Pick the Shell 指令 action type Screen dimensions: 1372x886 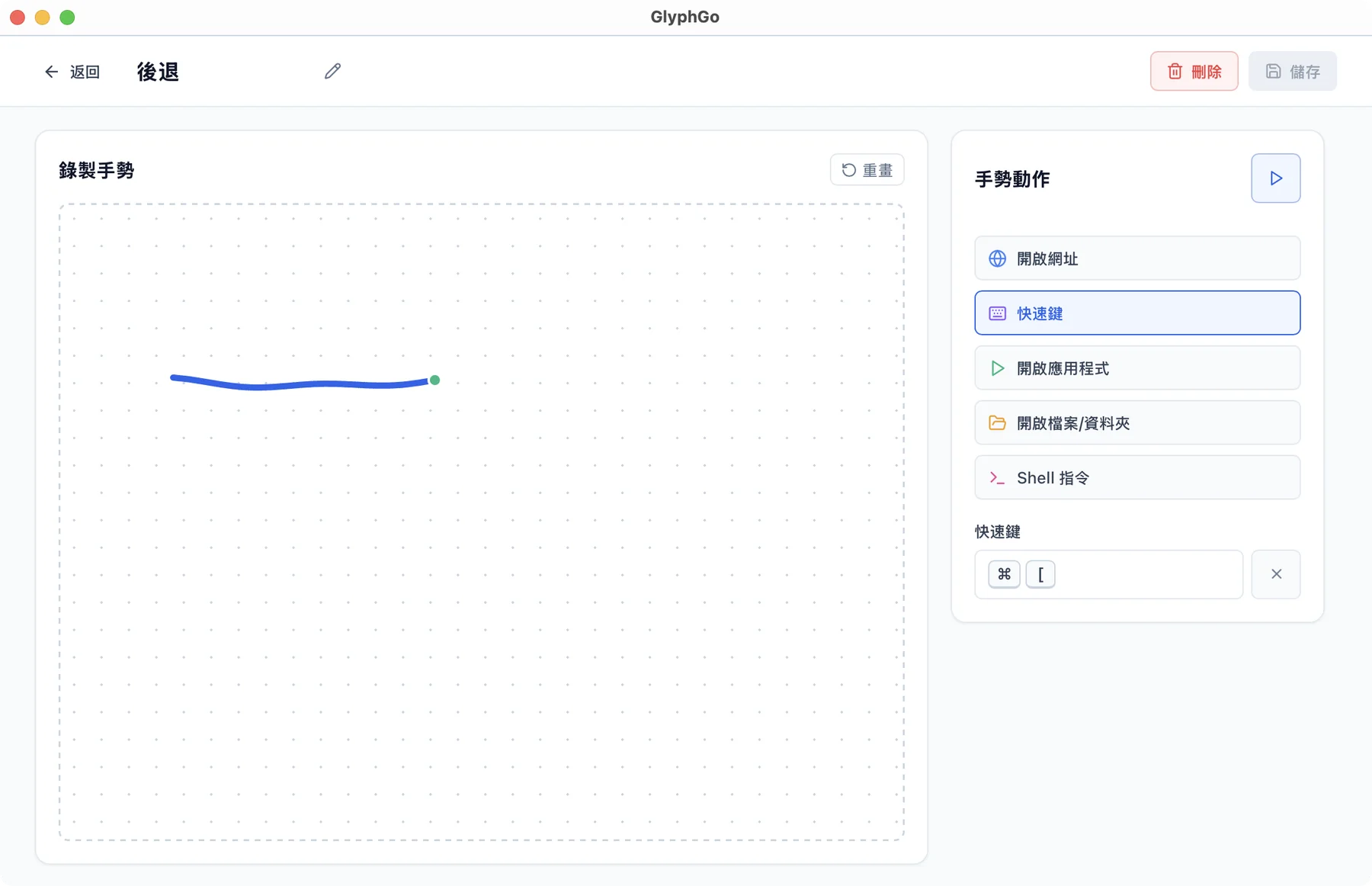tap(1137, 478)
